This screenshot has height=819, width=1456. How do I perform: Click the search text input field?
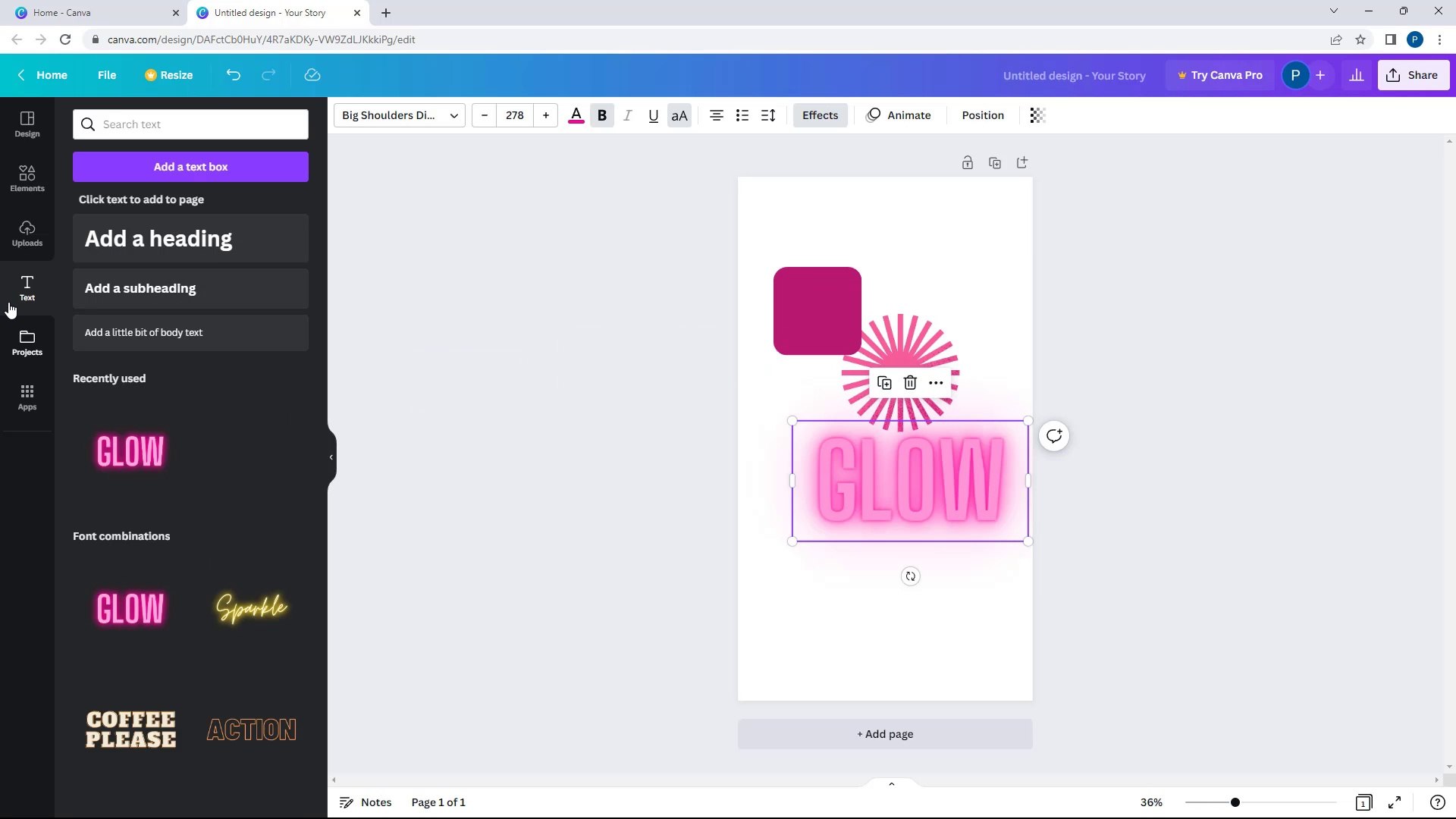coord(190,124)
